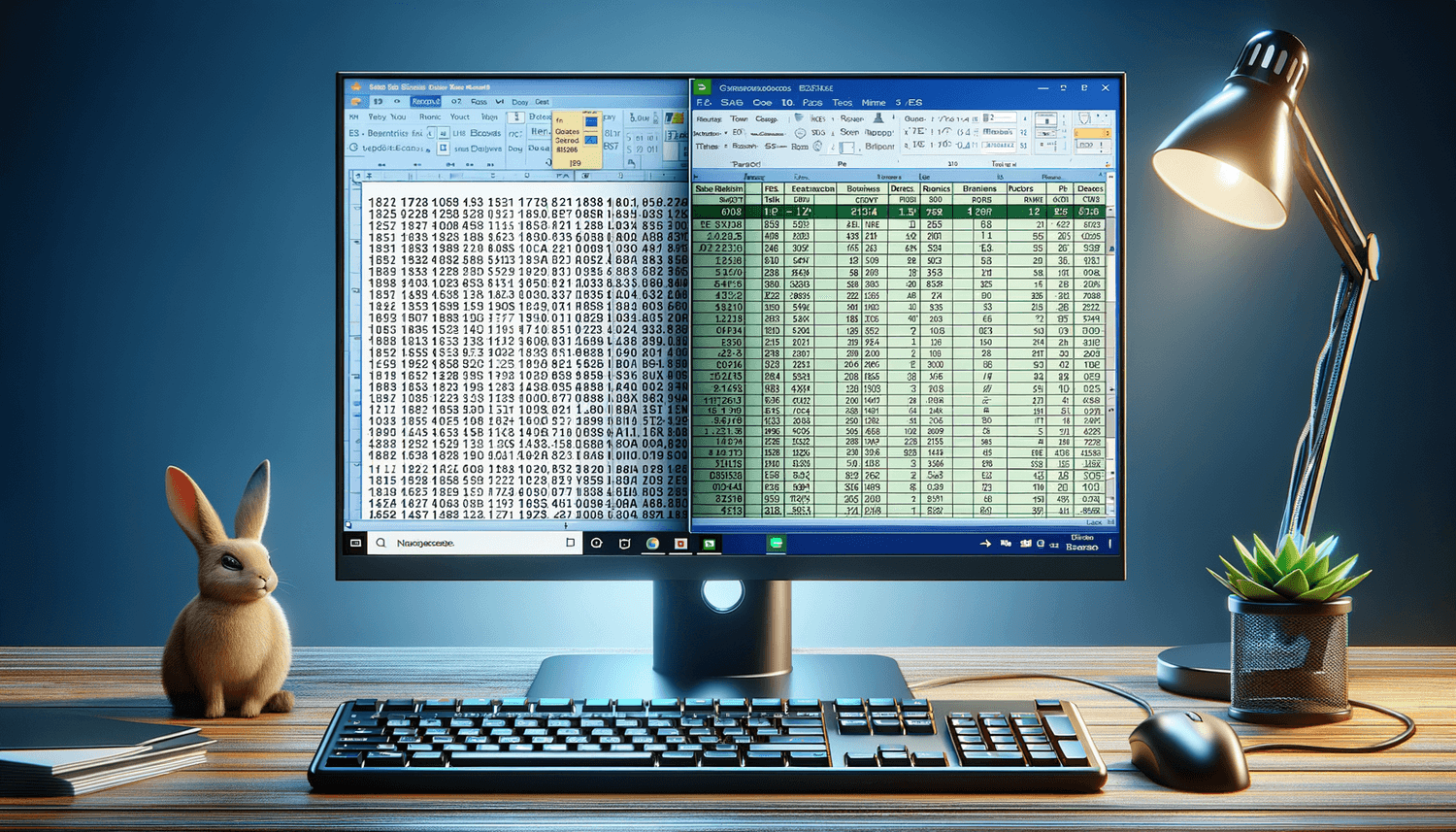Click the stamp icon in right window ribbon
Screen dimensions: 1456x832
click(878, 117)
